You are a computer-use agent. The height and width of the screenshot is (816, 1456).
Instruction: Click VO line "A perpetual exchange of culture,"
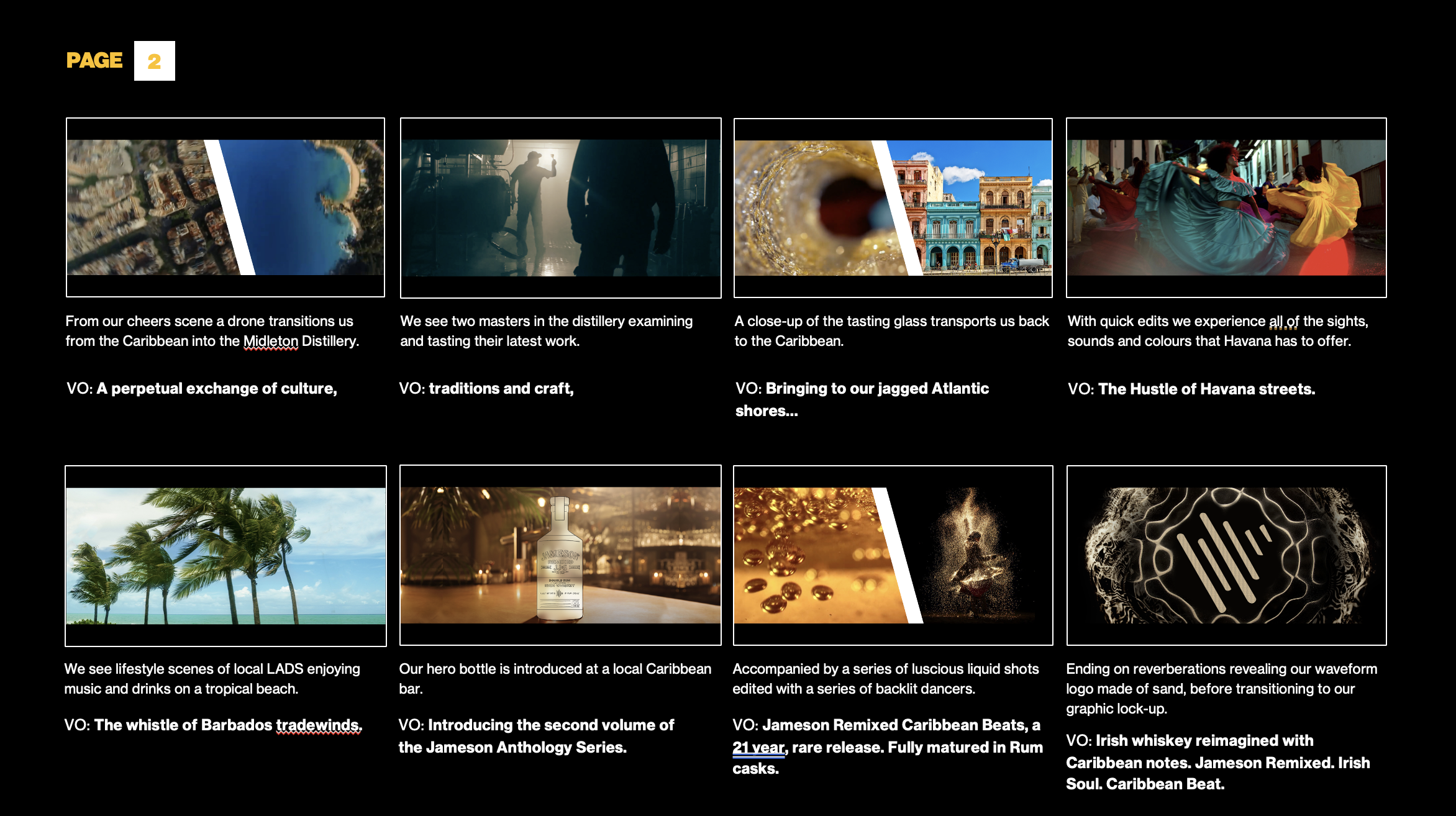coord(202,389)
